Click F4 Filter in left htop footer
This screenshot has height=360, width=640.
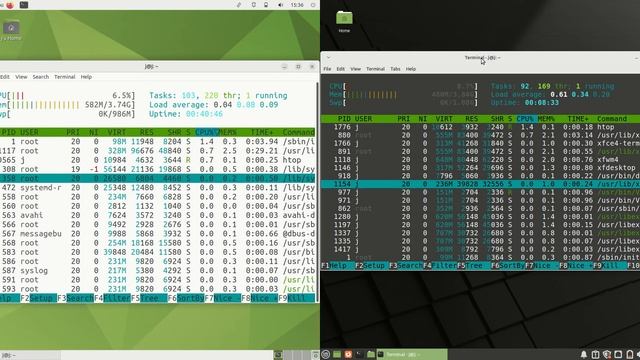(112, 298)
